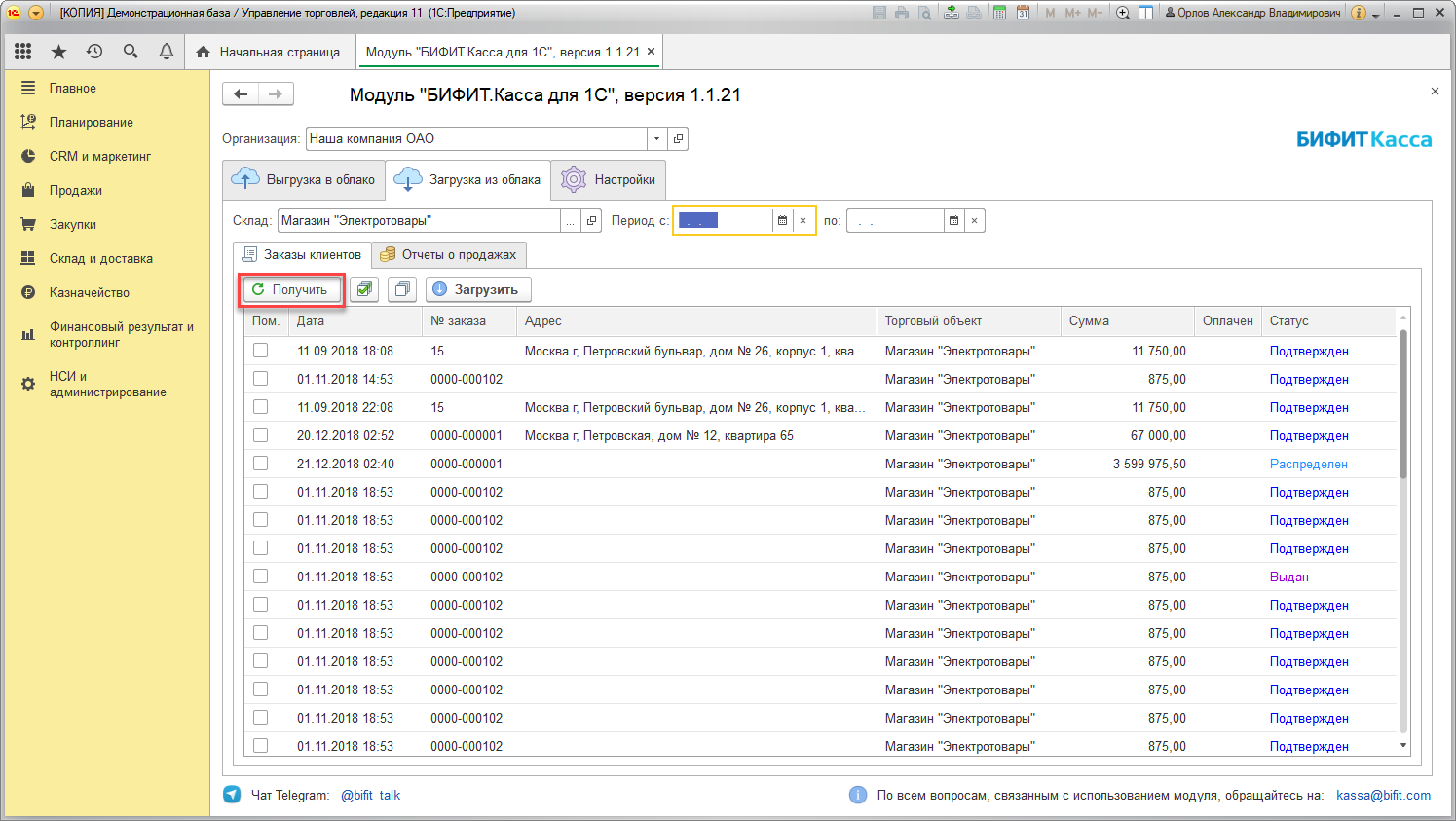Uncheck all orders with the empty boxes icon

pos(401,289)
